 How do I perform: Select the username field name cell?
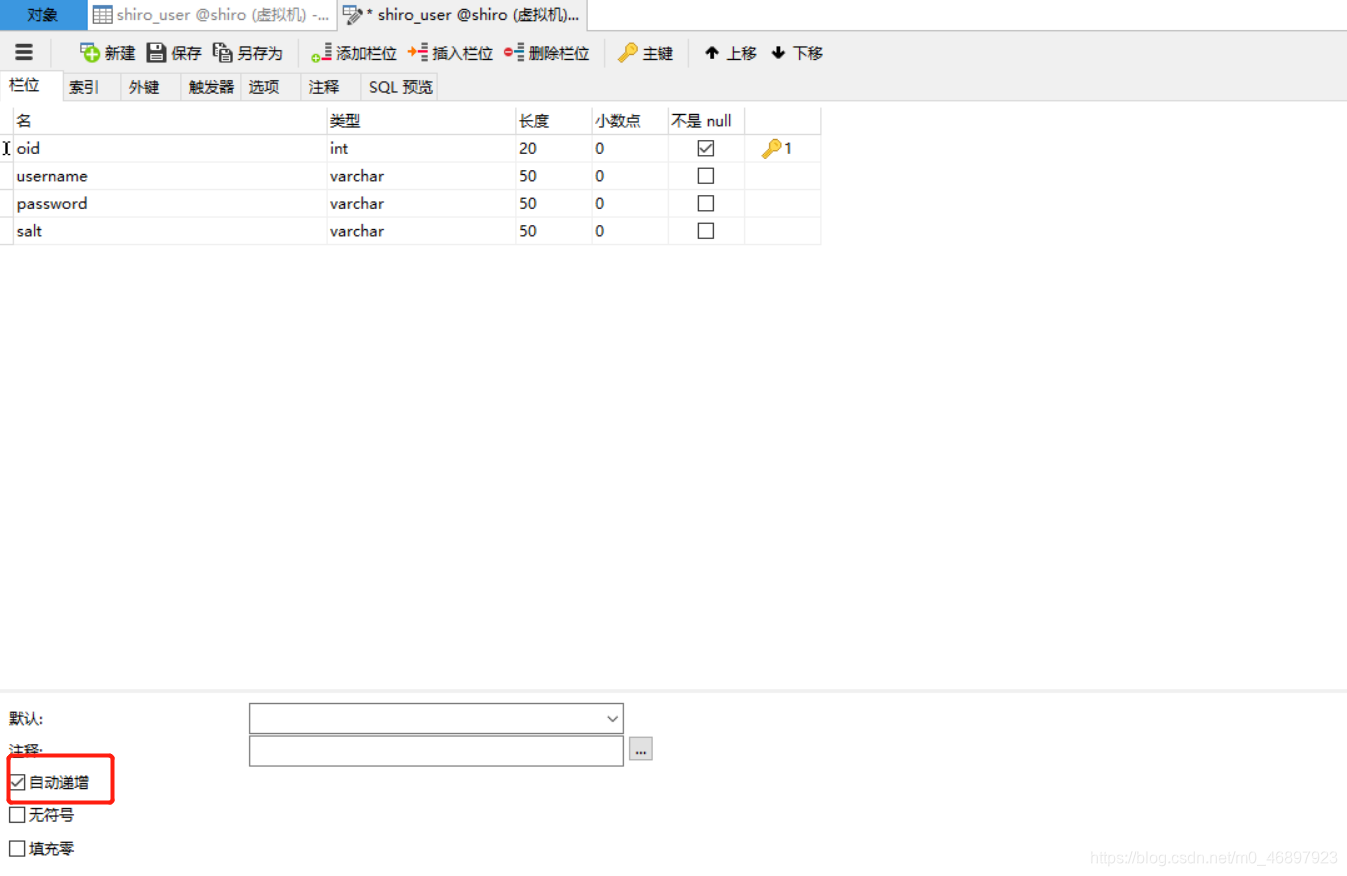click(170, 176)
